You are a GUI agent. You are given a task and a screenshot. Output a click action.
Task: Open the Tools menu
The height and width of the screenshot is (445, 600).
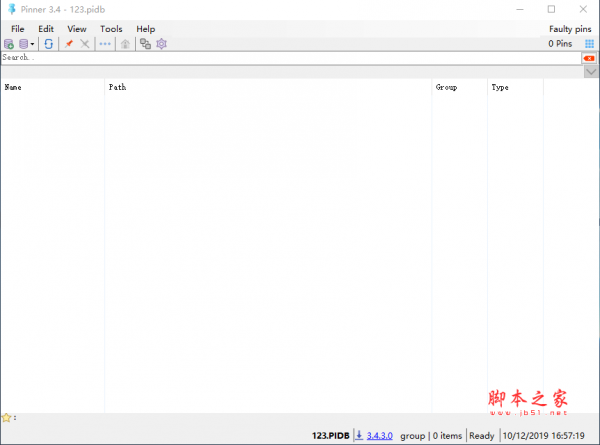tap(111, 29)
